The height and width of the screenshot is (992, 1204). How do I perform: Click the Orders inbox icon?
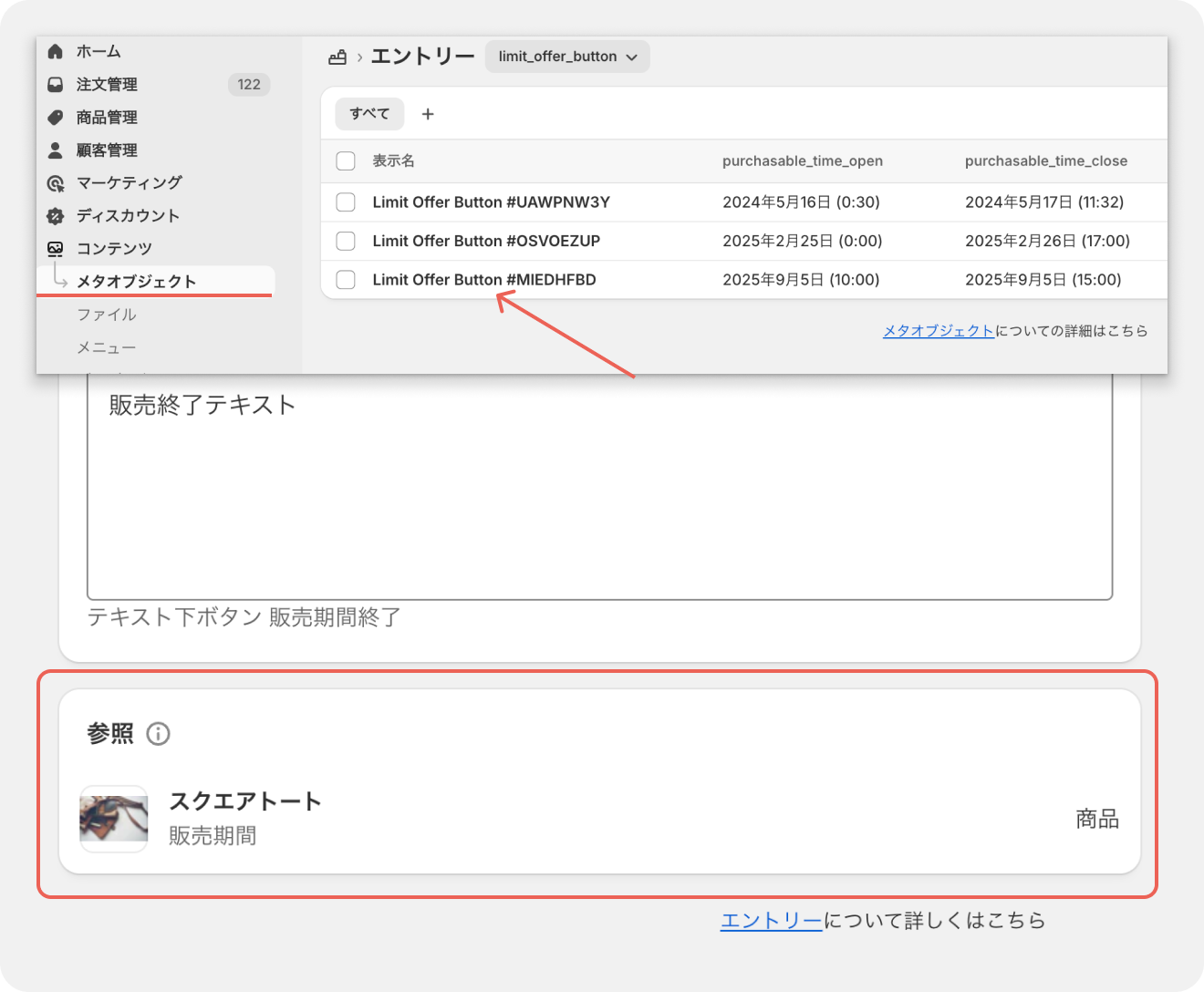point(56,85)
